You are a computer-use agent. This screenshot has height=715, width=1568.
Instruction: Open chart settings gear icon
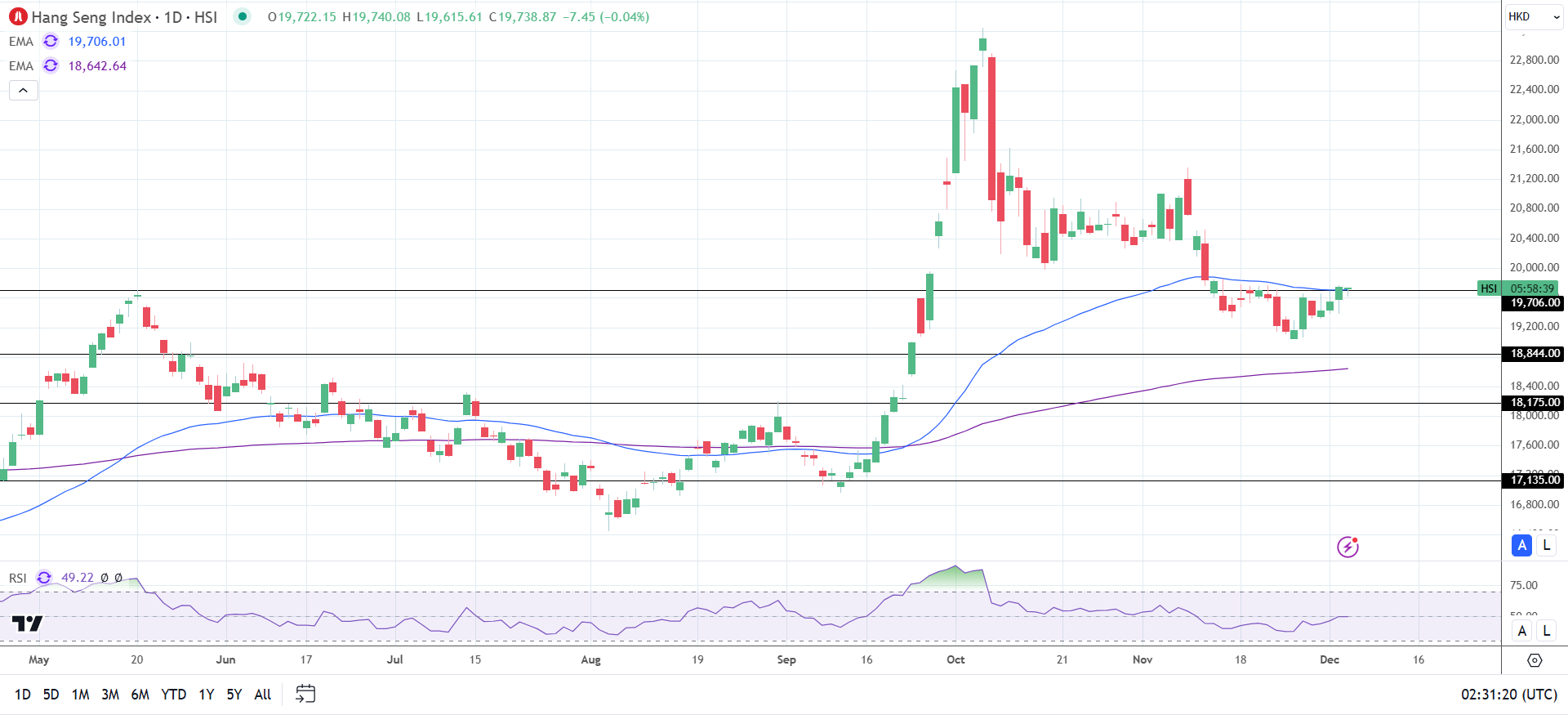1535,660
